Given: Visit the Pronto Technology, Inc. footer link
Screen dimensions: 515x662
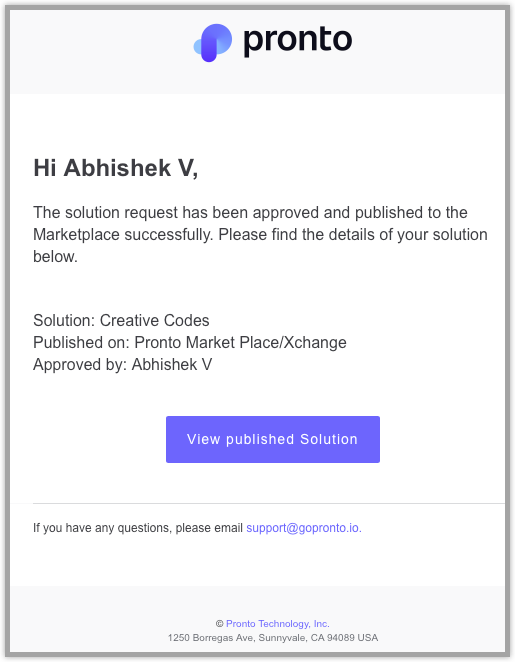Looking at the screenshot, I should (278, 624).
